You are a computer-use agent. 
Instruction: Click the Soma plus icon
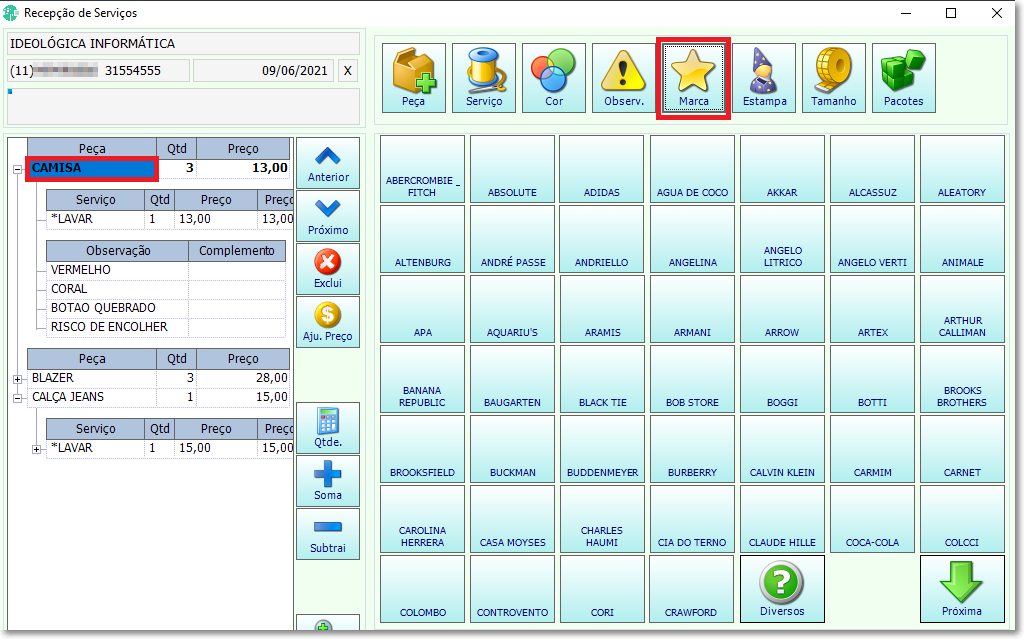pos(328,481)
